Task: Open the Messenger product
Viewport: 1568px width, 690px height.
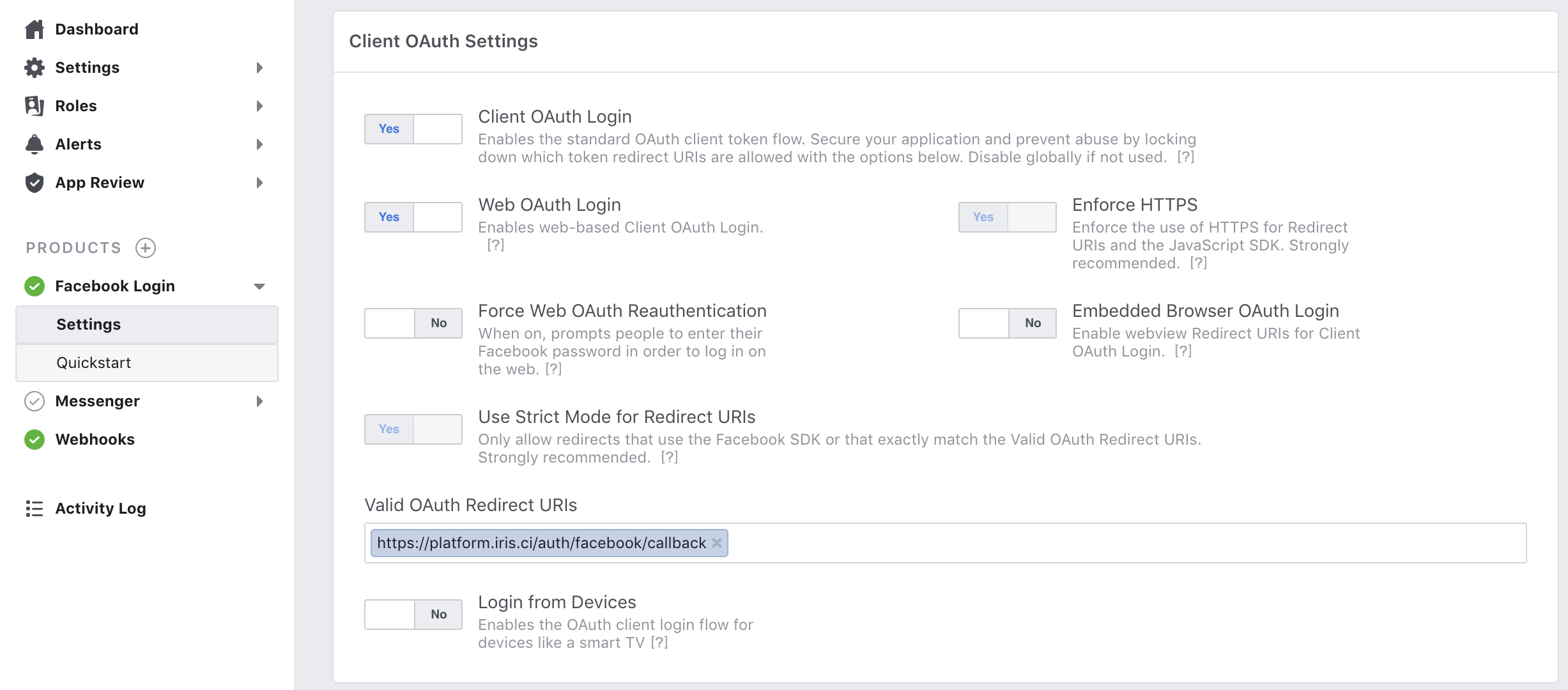Action: click(x=98, y=401)
